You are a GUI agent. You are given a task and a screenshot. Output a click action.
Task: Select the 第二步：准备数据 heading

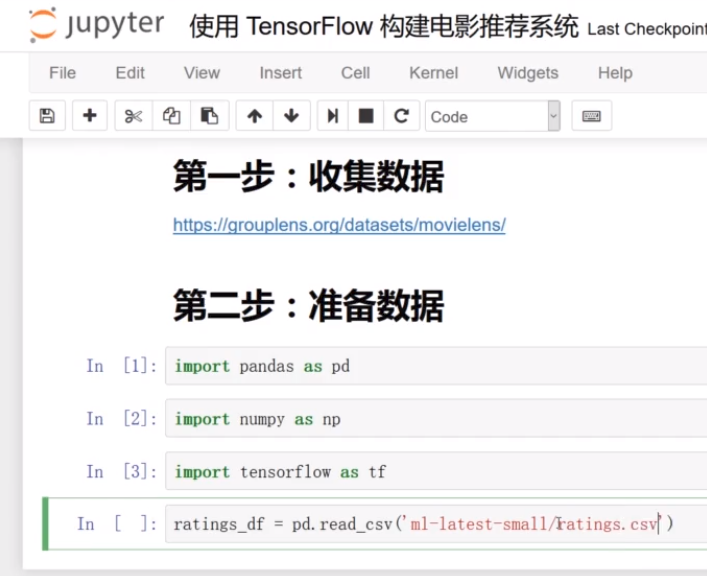[309, 305]
